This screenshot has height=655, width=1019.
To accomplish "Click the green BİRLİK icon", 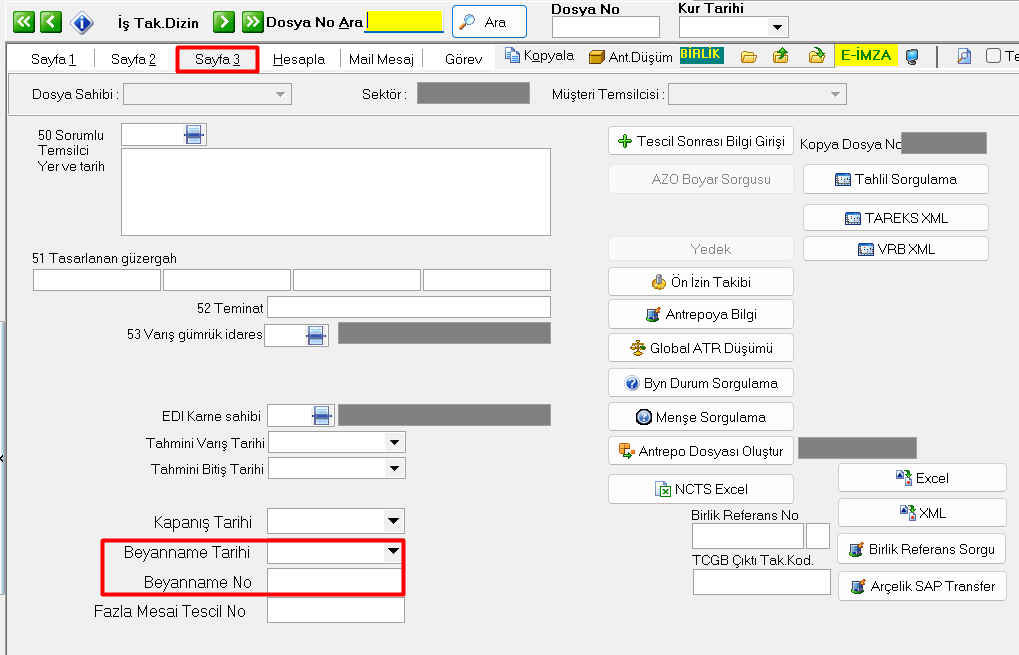I will [701, 55].
